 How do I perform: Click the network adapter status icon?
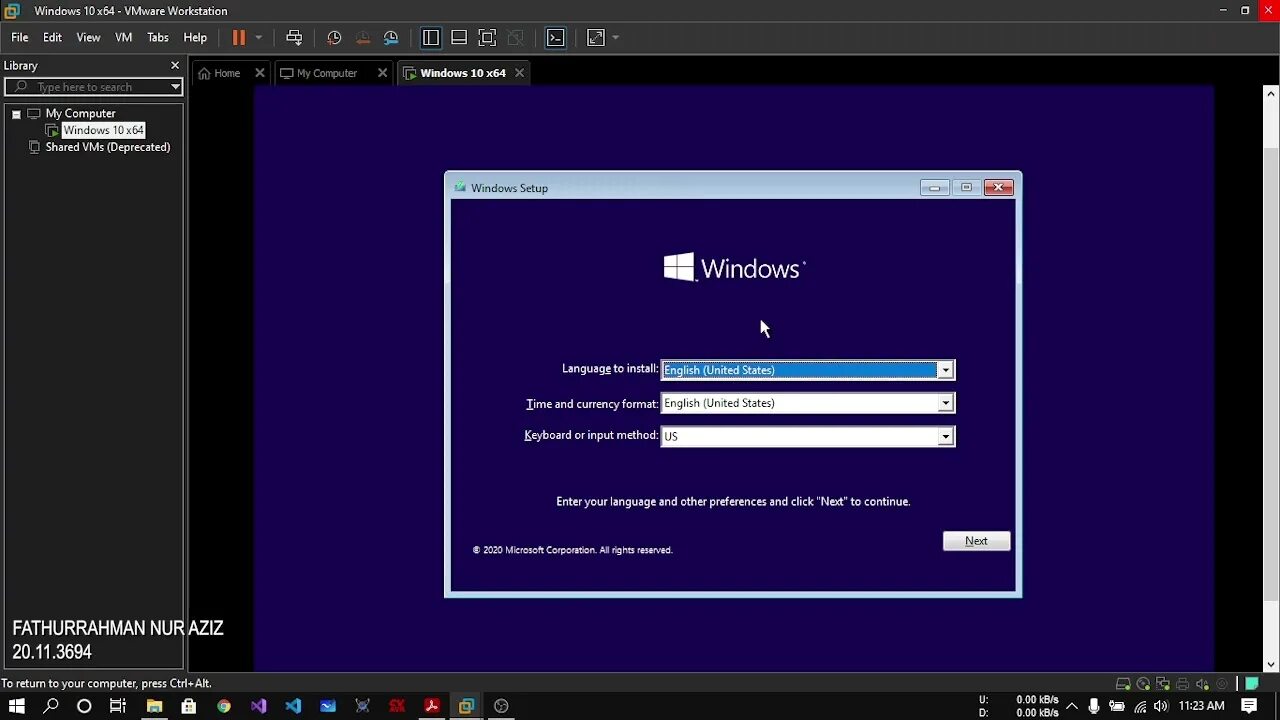pyautogui.click(x=1163, y=684)
